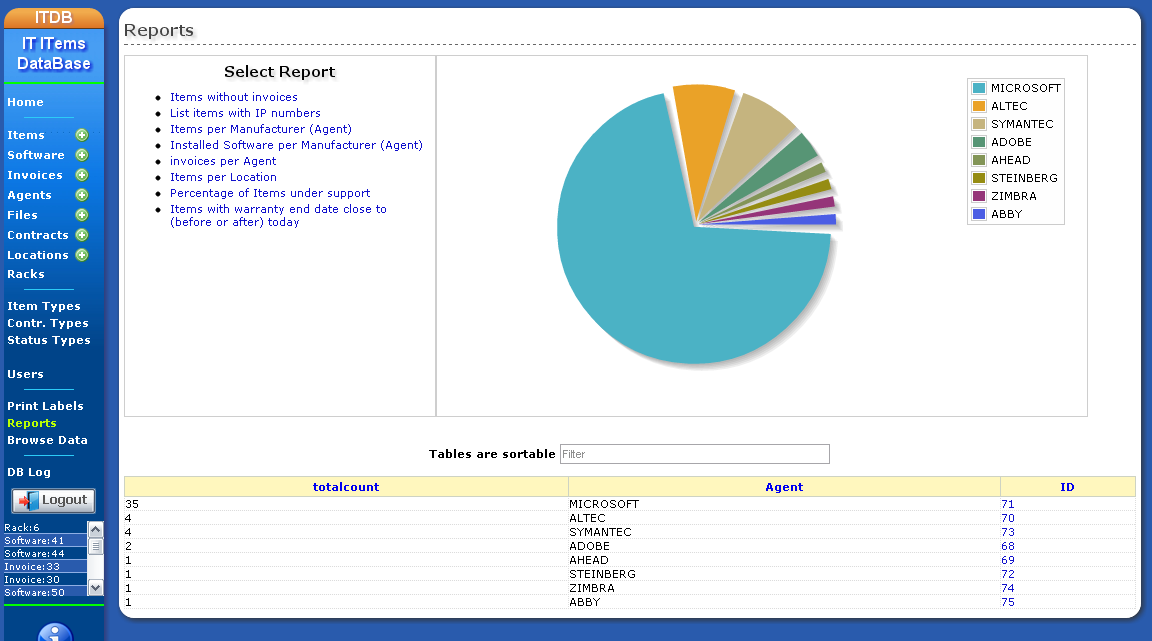Sort table by totalcount column
This screenshot has width=1152, height=641.
[x=345, y=487]
